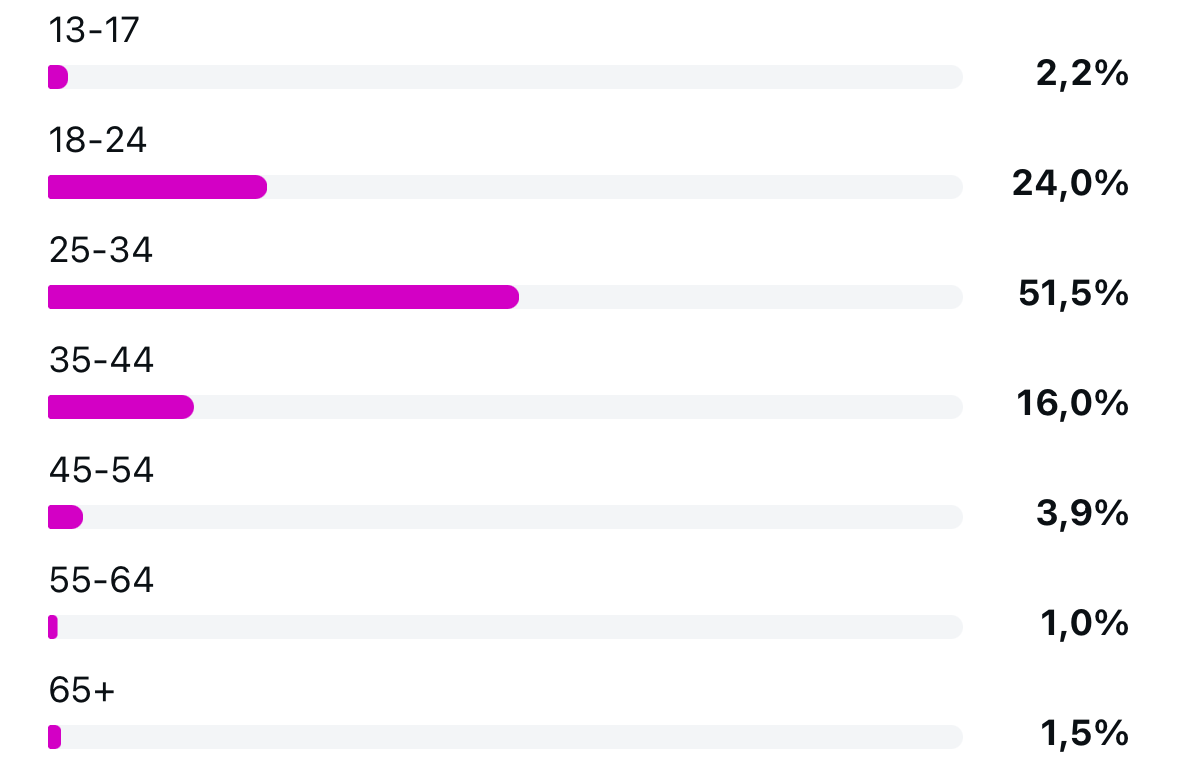The height and width of the screenshot is (783, 1179).
Task: Click the 25-34 magenta bar fill
Action: point(283,297)
